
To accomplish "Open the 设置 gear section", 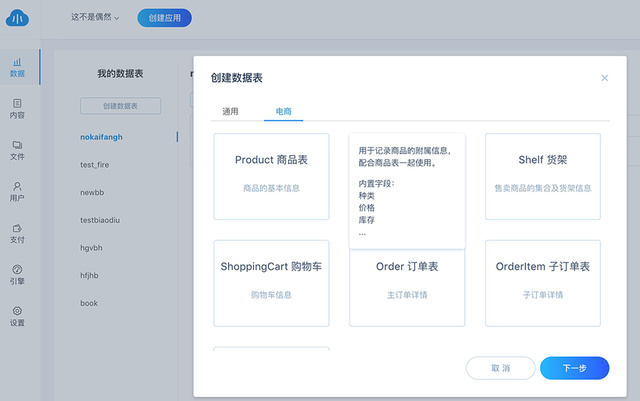I will (x=17, y=316).
